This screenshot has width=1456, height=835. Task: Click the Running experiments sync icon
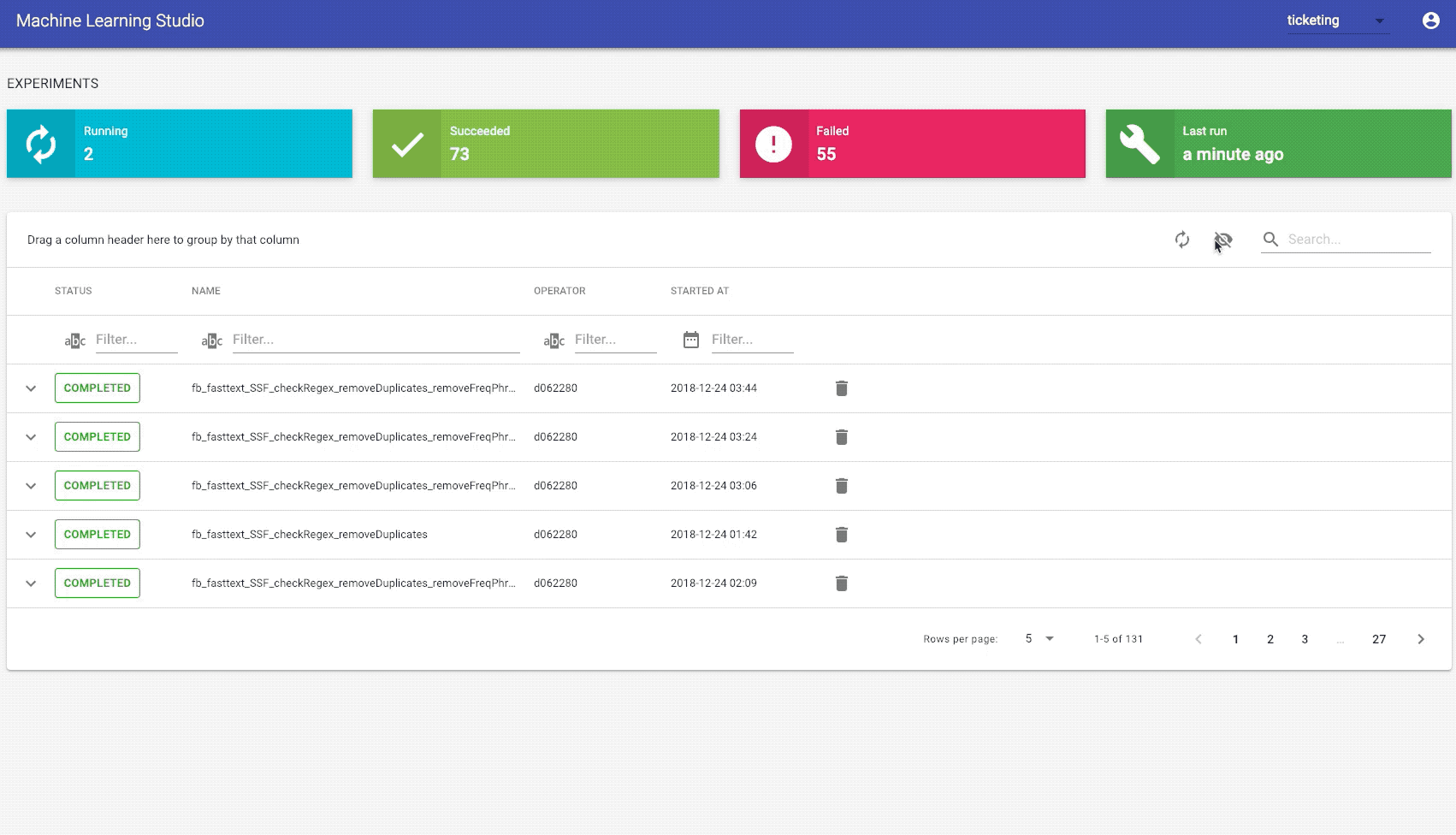point(41,144)
